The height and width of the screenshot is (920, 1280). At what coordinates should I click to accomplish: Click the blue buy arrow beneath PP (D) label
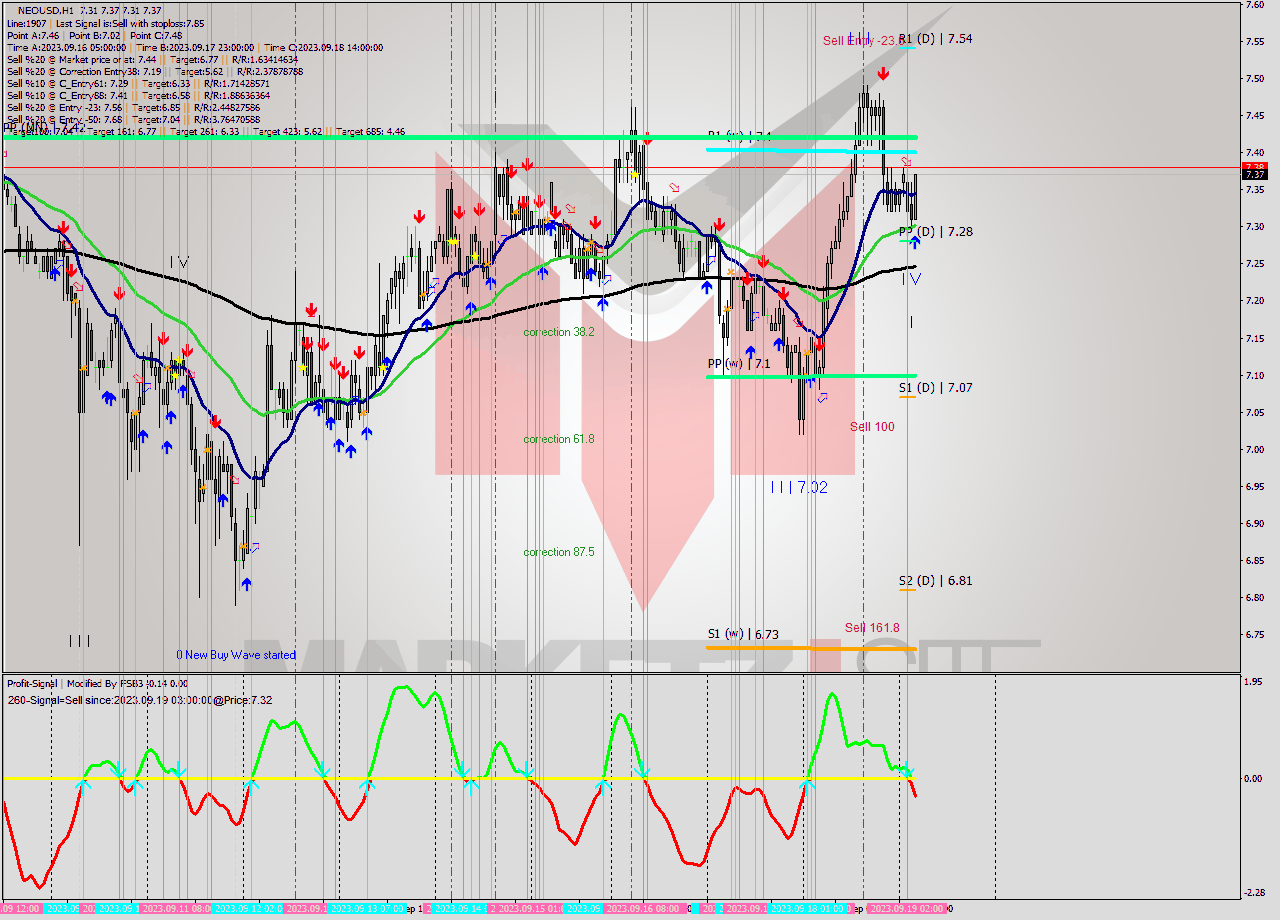coord(914,242)
